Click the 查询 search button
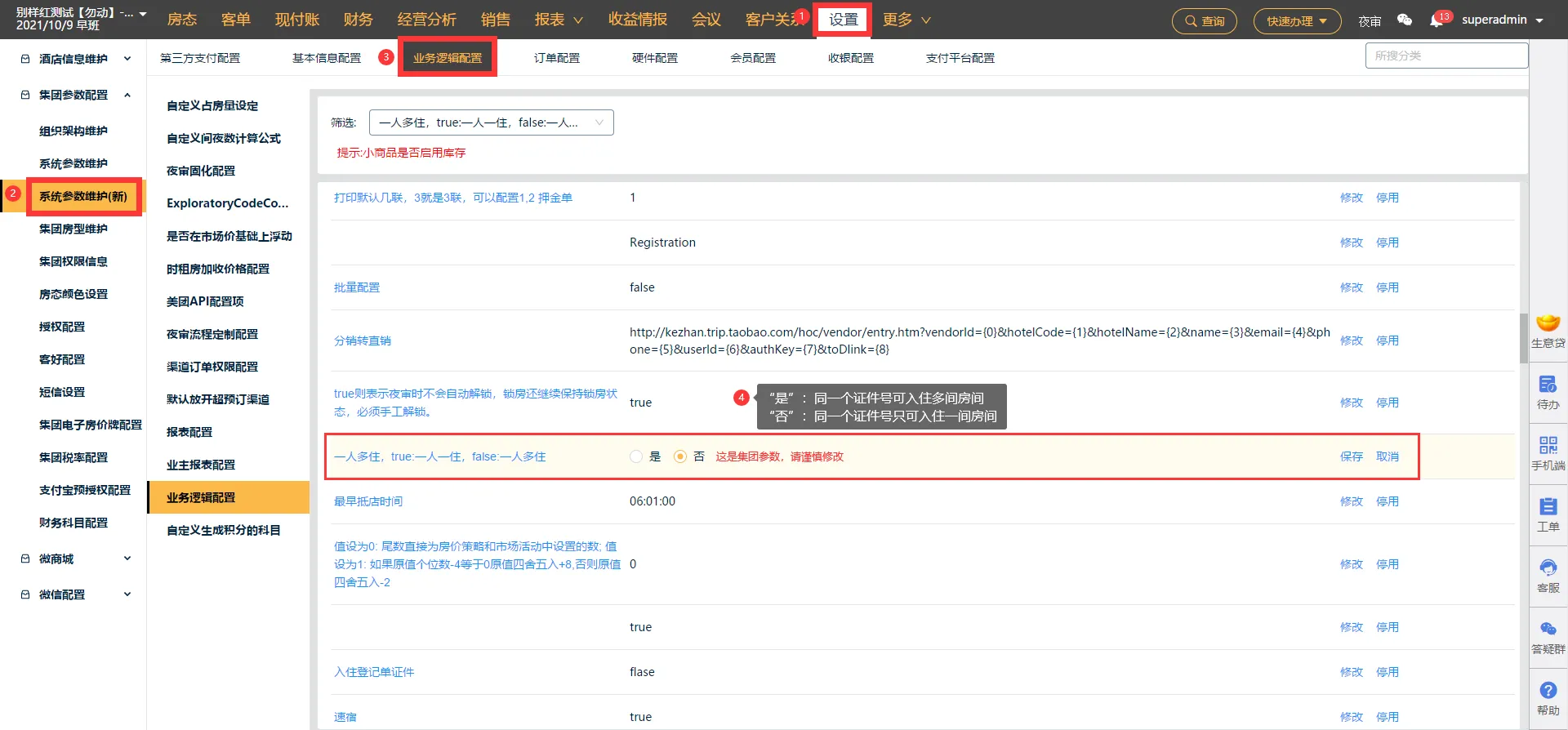This screenshot has width=1568, height=730. [x=1205, y=20]
